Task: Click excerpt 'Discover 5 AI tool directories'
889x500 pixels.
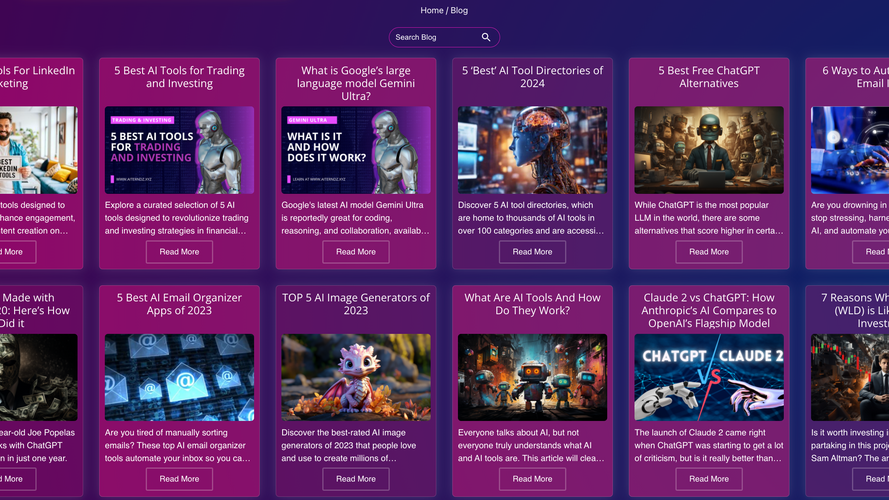Action: pyautogui.click(x=532, y=218)
